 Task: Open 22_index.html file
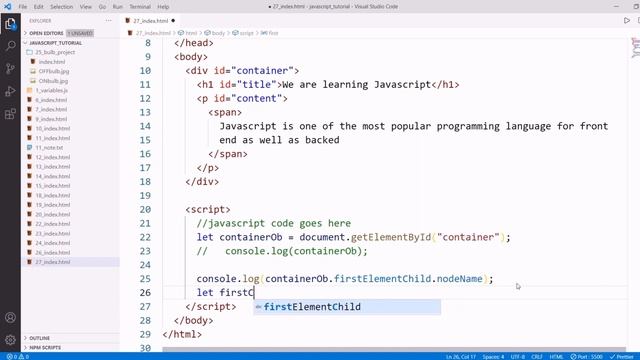(53, 224)
